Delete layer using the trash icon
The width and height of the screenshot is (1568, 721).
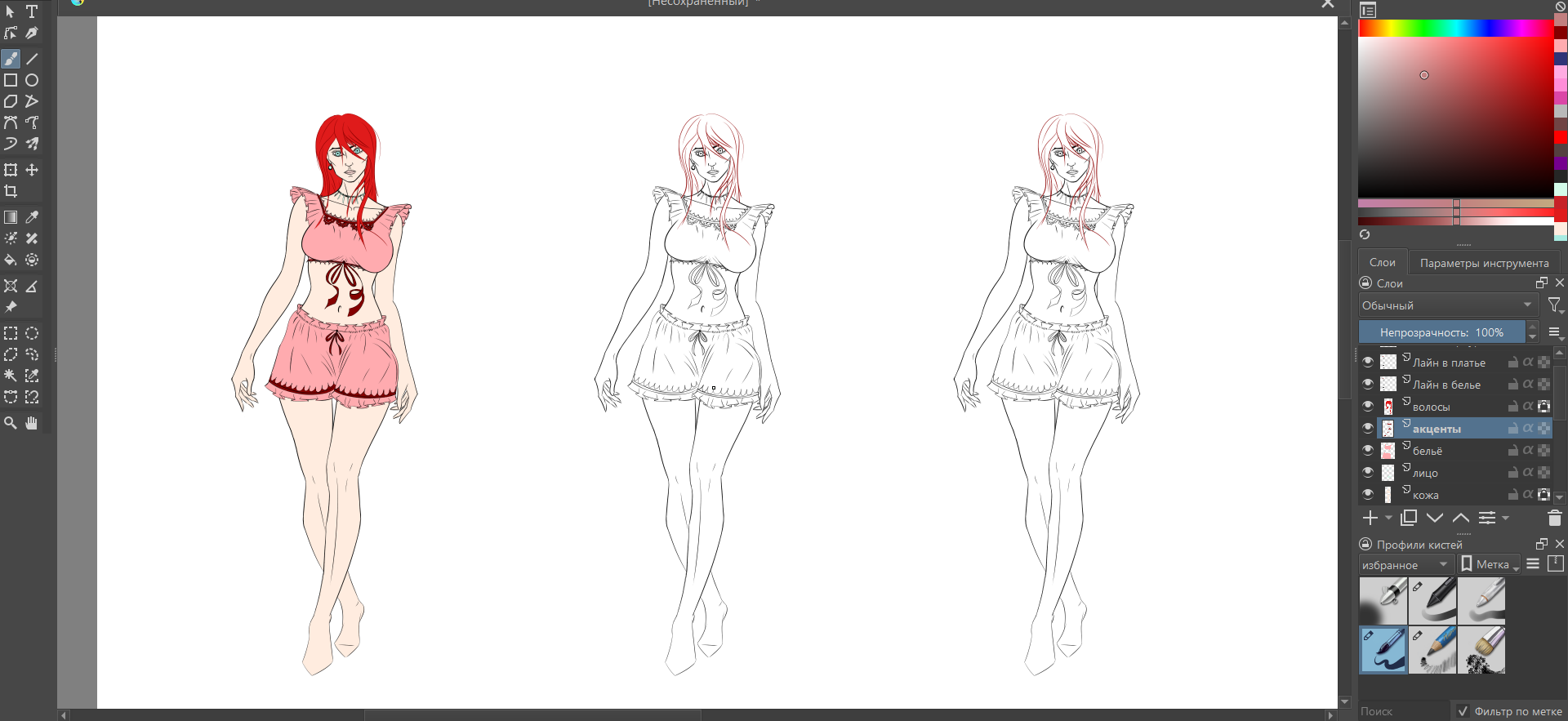pos(1554,518)
